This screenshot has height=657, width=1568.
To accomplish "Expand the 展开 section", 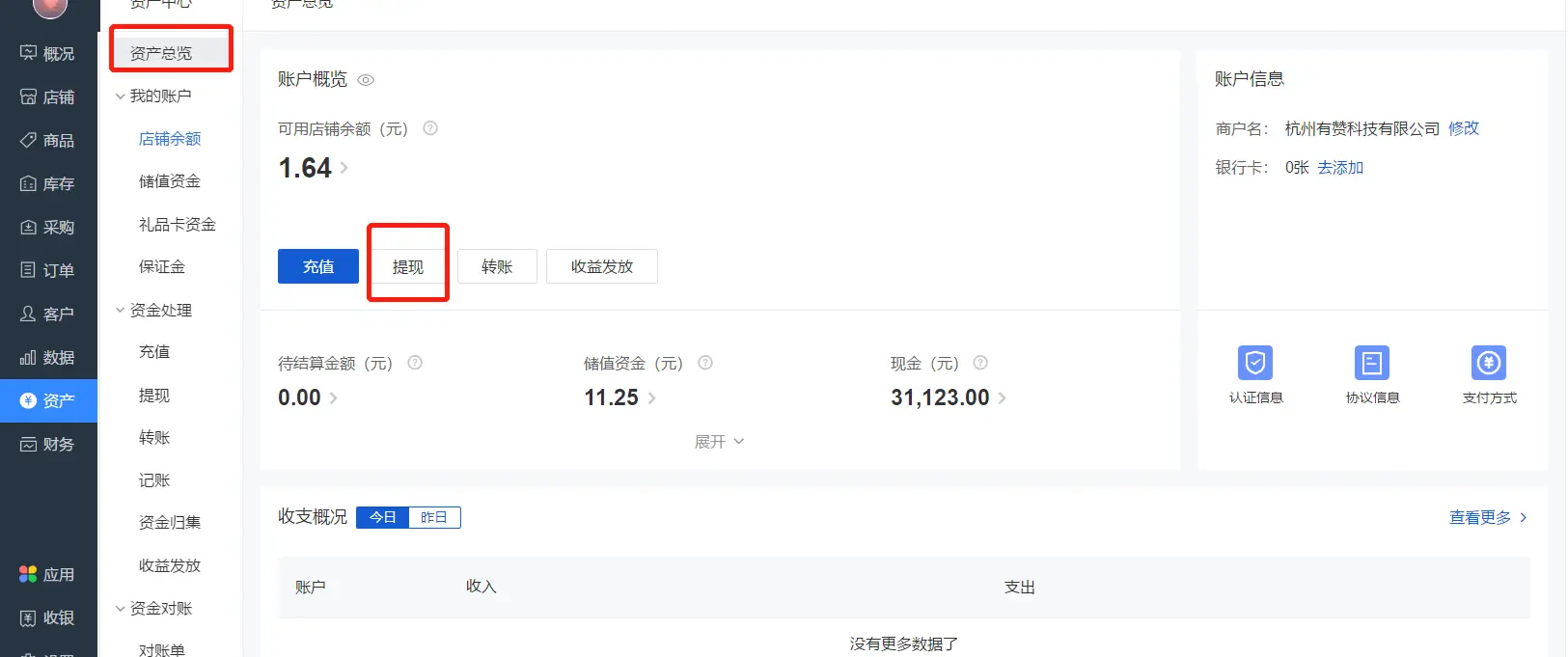I will tap(719, 442).
